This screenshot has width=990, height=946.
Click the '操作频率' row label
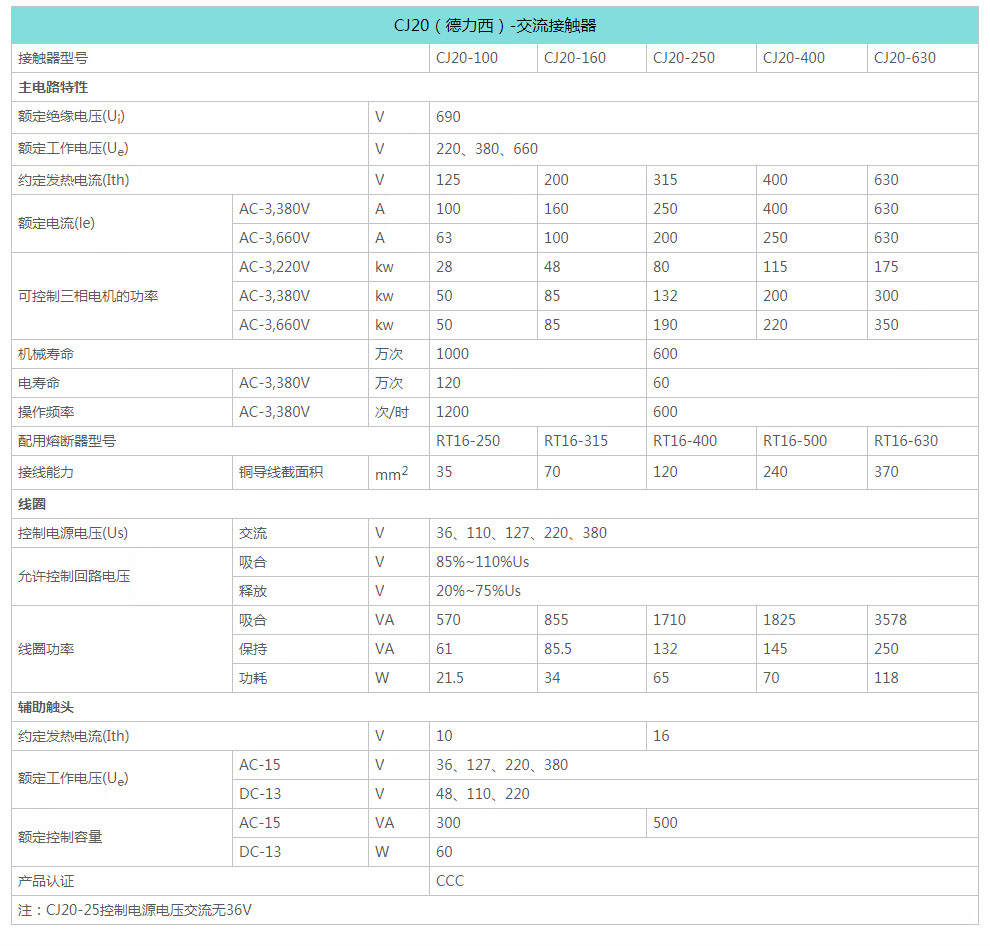coord(46,412)
